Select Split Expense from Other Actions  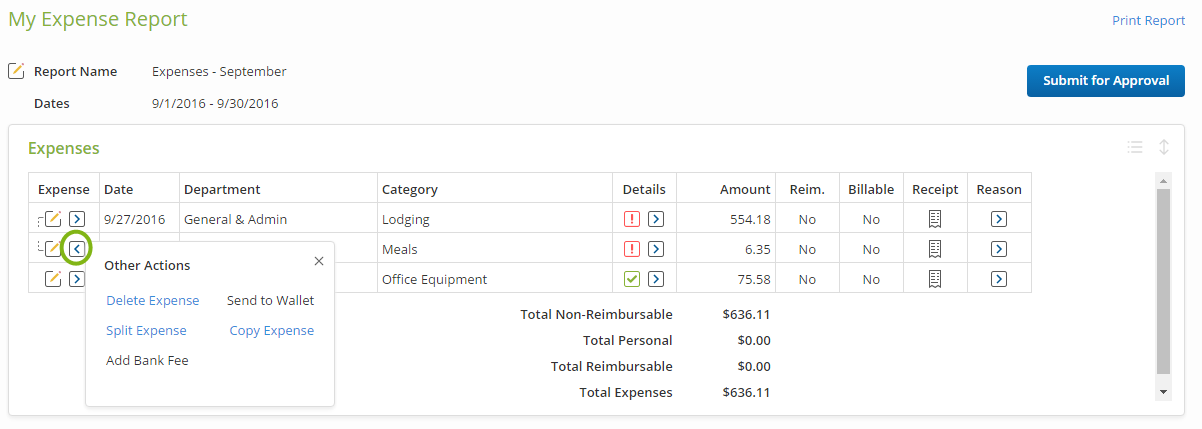pos(146,330)
